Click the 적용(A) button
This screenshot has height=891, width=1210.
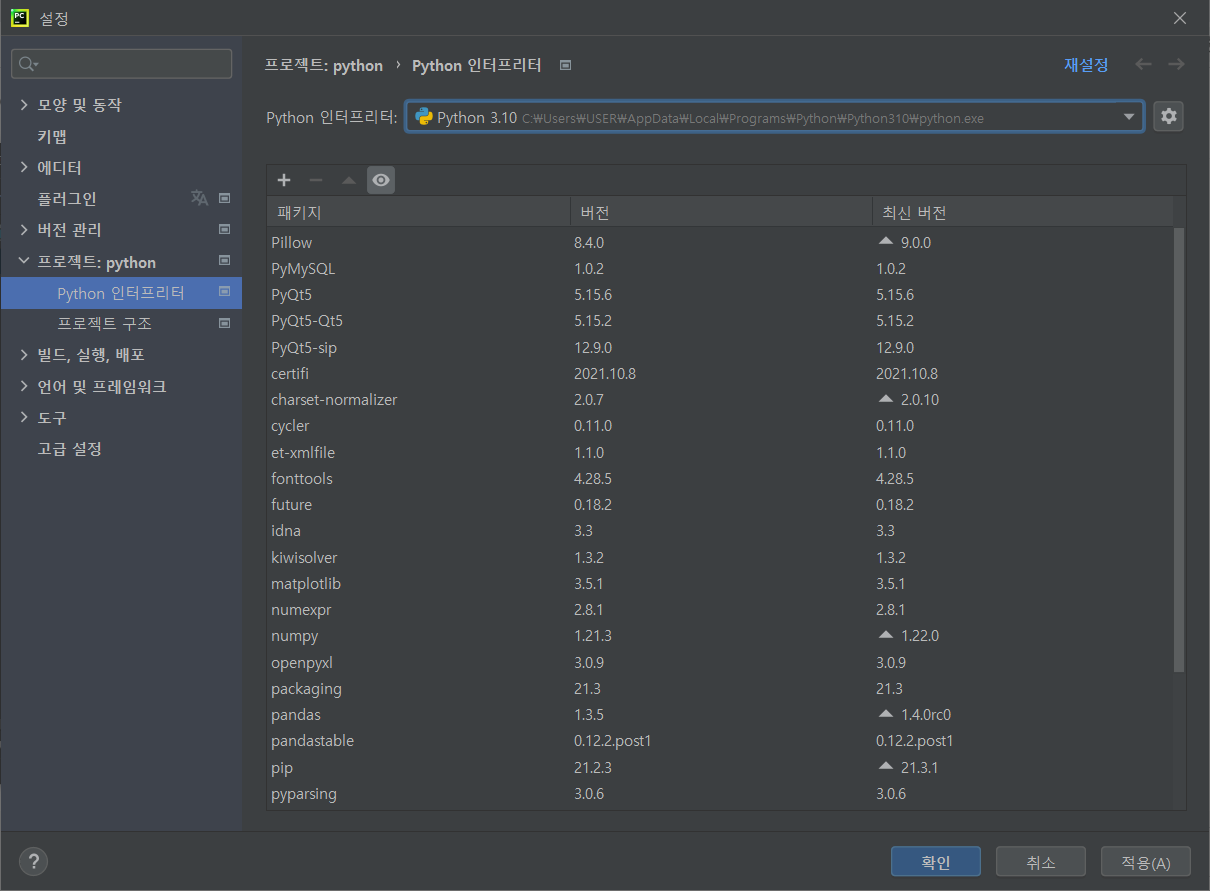(1145, 862)
